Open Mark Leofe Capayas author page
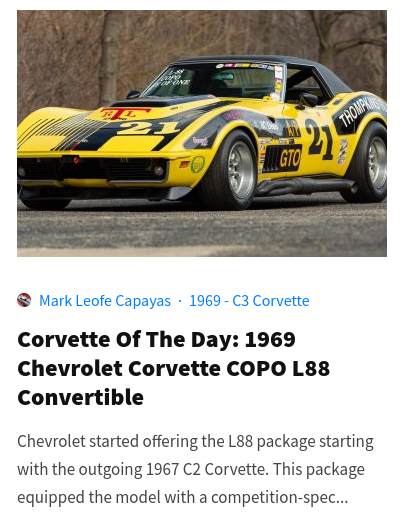The height and width of the screenshot is (514, 405). [x=105, y=301]
